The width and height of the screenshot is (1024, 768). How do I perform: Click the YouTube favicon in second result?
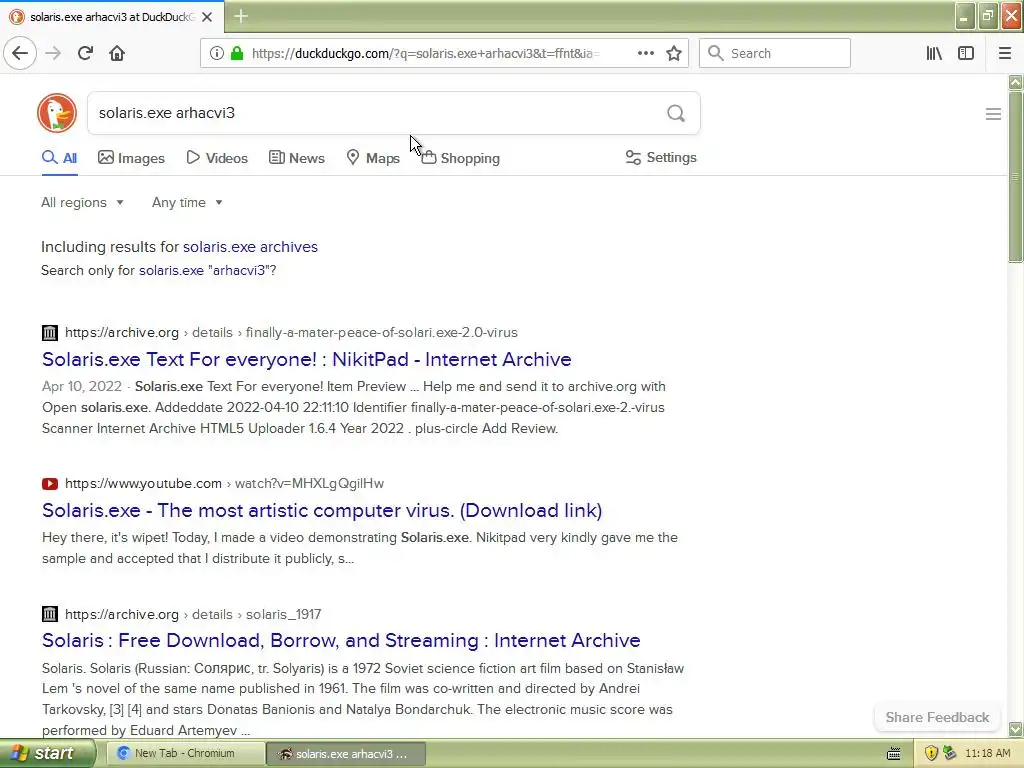[x=50, y=484]
